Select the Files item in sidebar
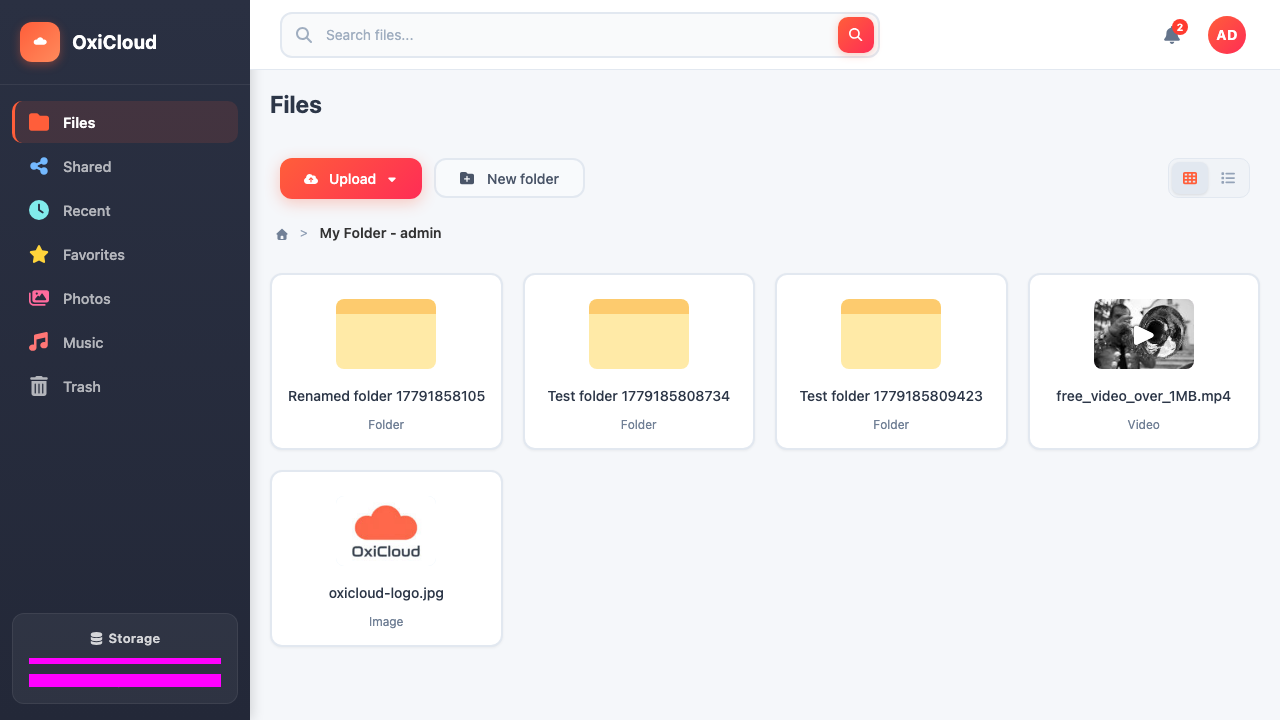1280x720 pixels. (125, 122)
